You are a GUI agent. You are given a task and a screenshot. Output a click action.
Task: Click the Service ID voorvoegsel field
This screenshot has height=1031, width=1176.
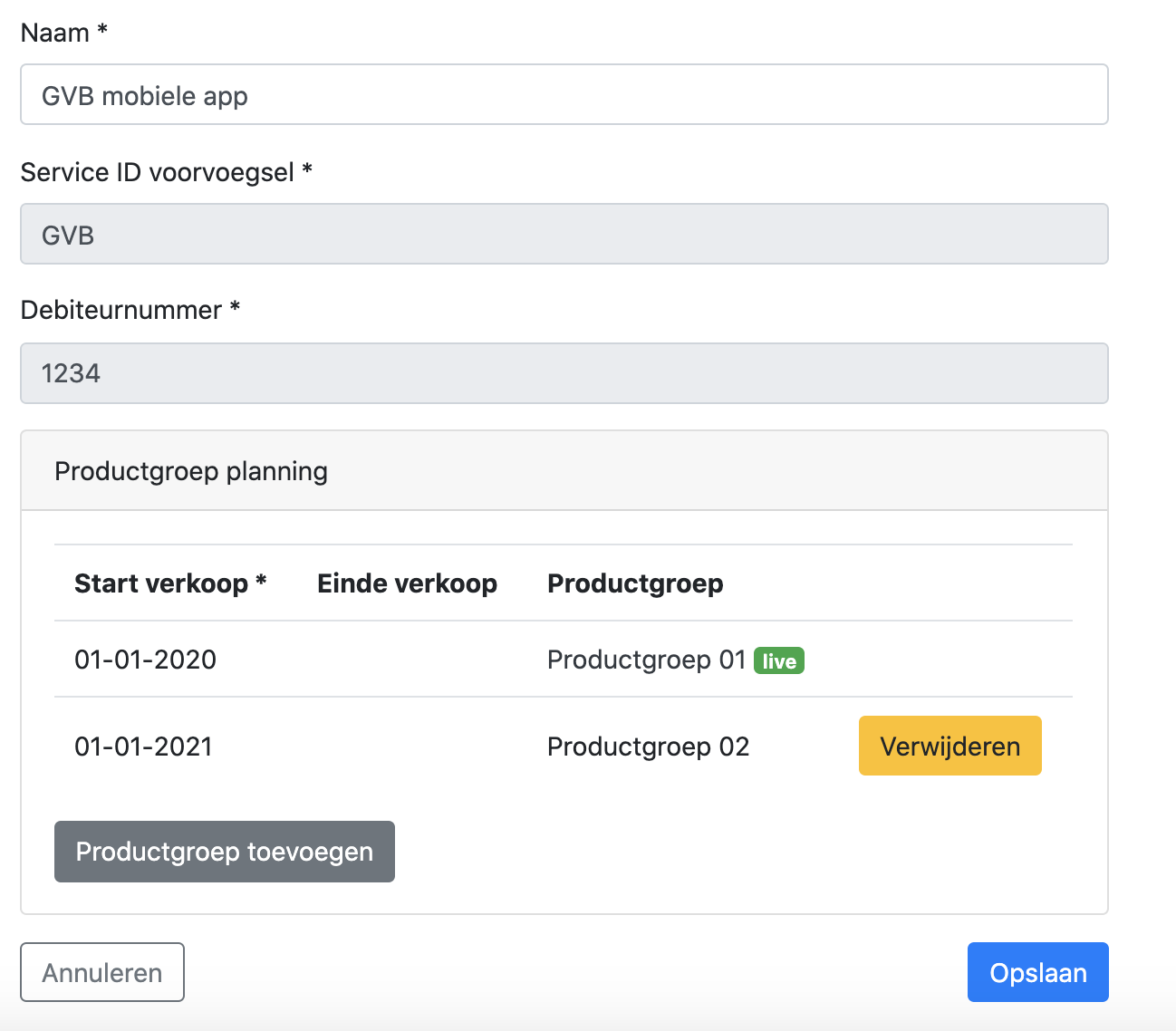564,234
